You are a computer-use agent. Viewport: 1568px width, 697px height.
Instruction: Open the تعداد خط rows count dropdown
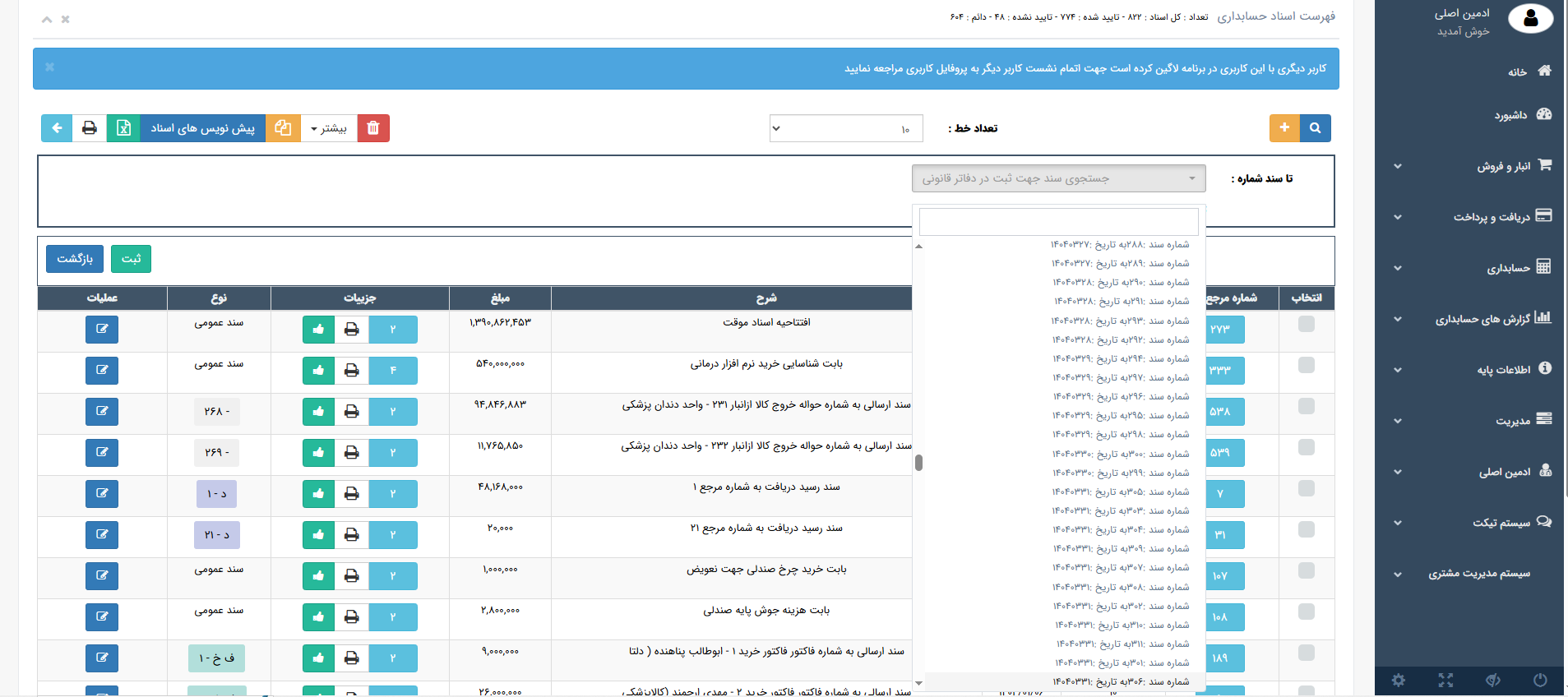[x=845, y=128]
